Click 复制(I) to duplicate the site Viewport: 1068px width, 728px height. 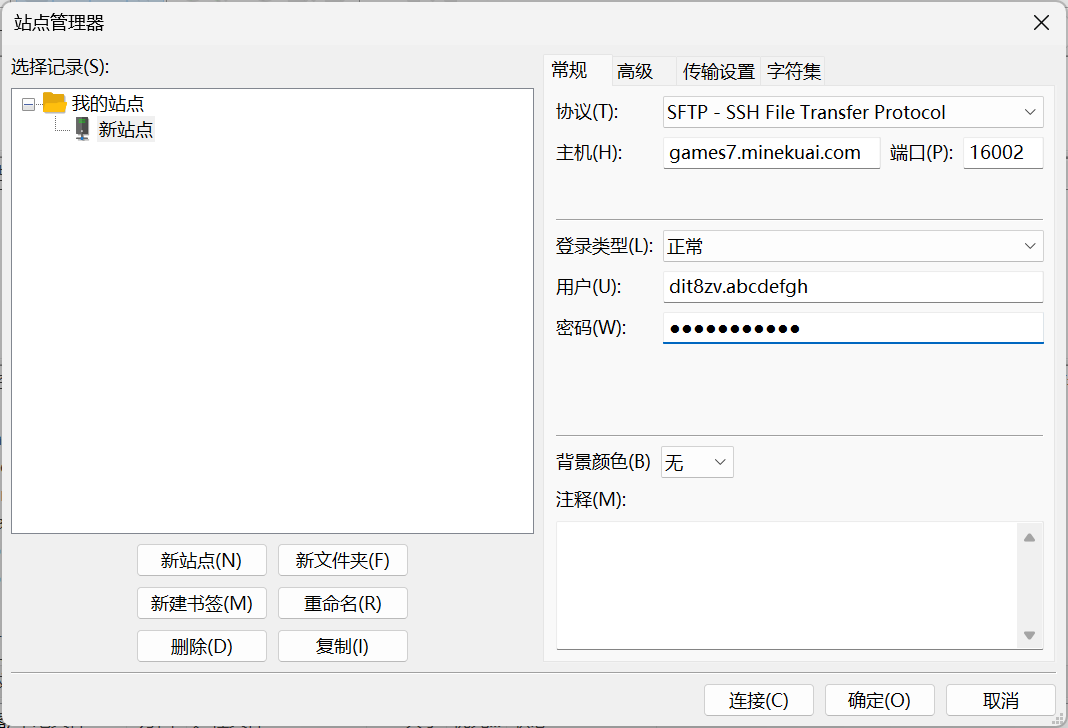(343, 646)
